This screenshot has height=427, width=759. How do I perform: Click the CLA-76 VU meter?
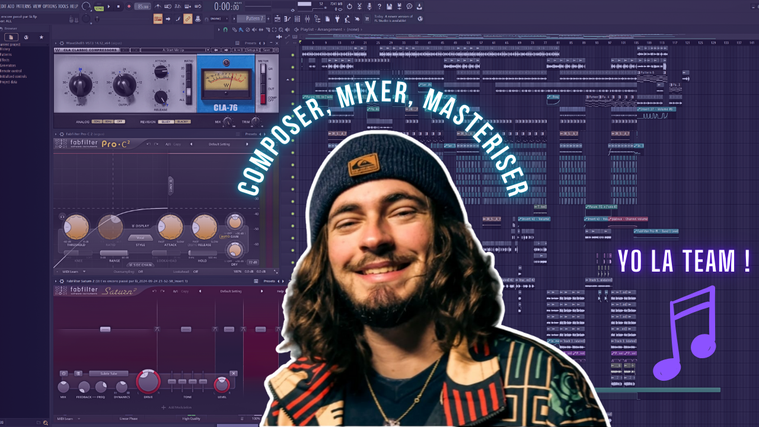[225, 83]
